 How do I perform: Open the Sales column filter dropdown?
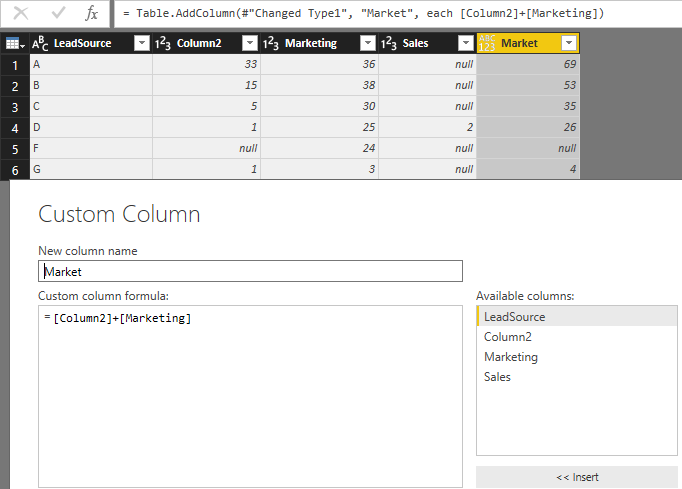point(466,43)
